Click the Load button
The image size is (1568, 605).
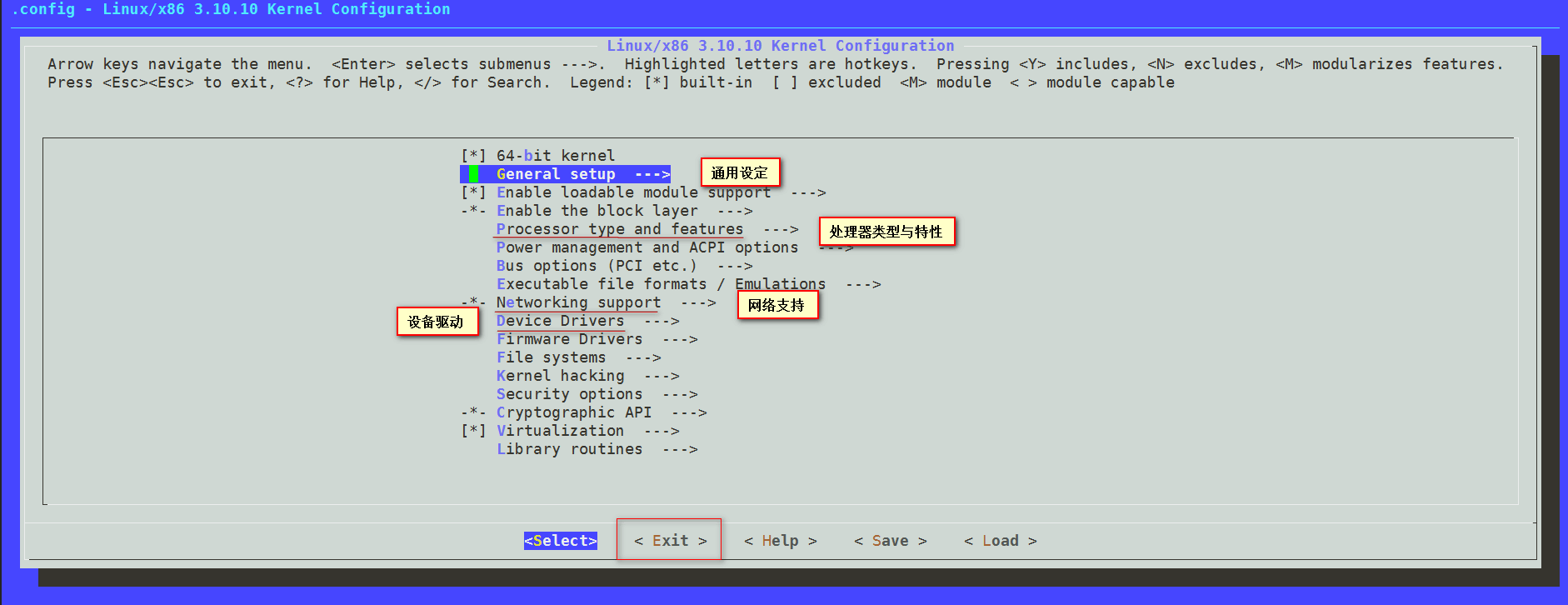(1001, 541)
